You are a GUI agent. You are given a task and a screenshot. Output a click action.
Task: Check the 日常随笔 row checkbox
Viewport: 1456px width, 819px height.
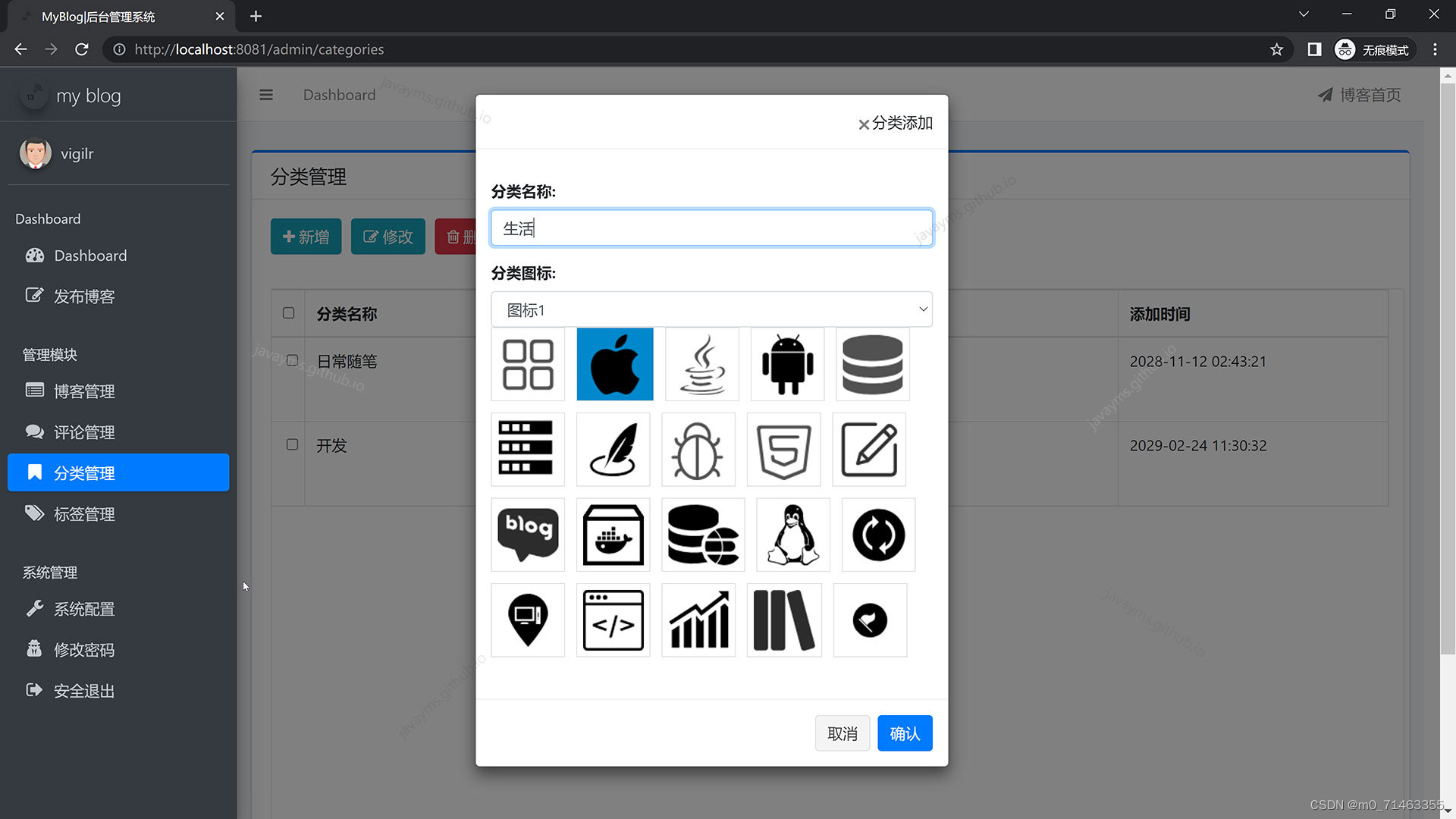(x=292, y=361)
